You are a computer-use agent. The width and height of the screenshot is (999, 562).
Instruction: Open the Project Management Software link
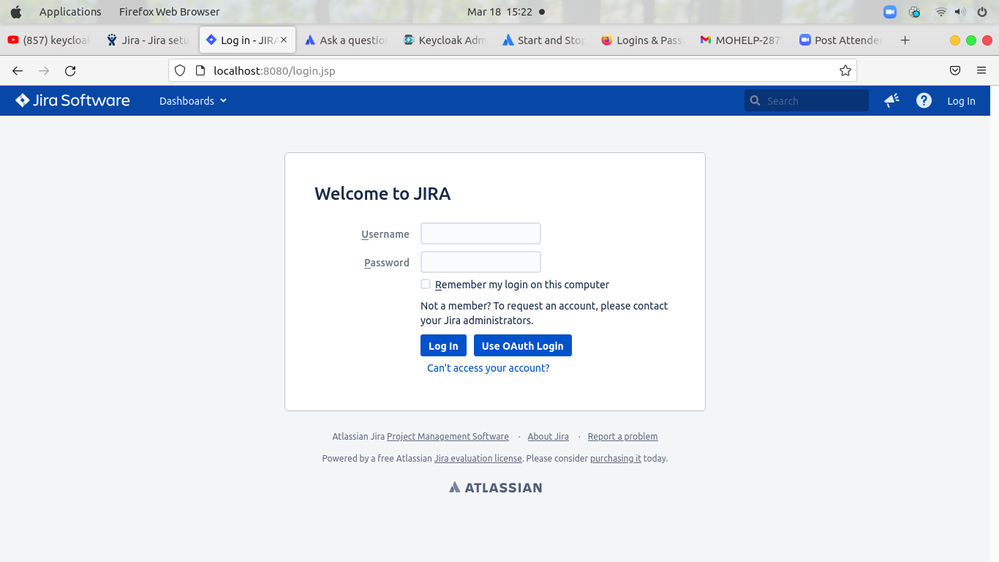[447, 436]
